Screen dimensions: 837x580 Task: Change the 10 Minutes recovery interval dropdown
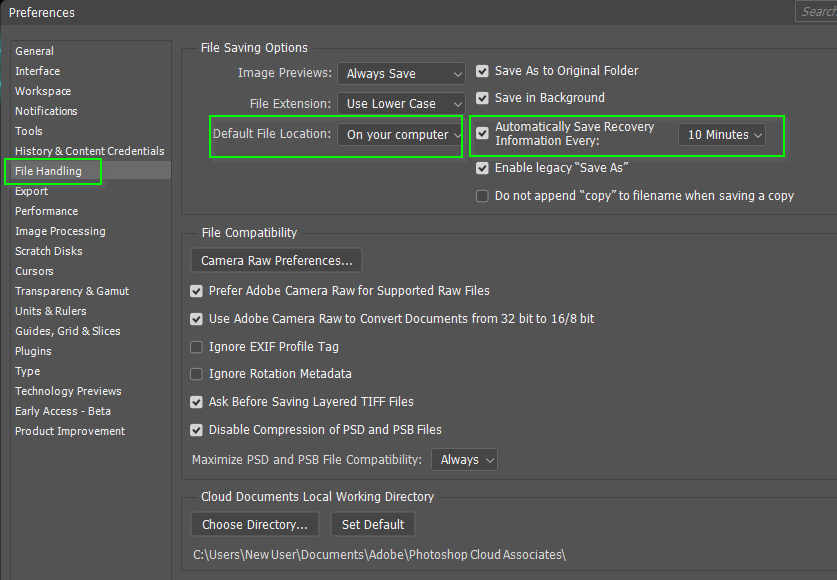(721, 135)
